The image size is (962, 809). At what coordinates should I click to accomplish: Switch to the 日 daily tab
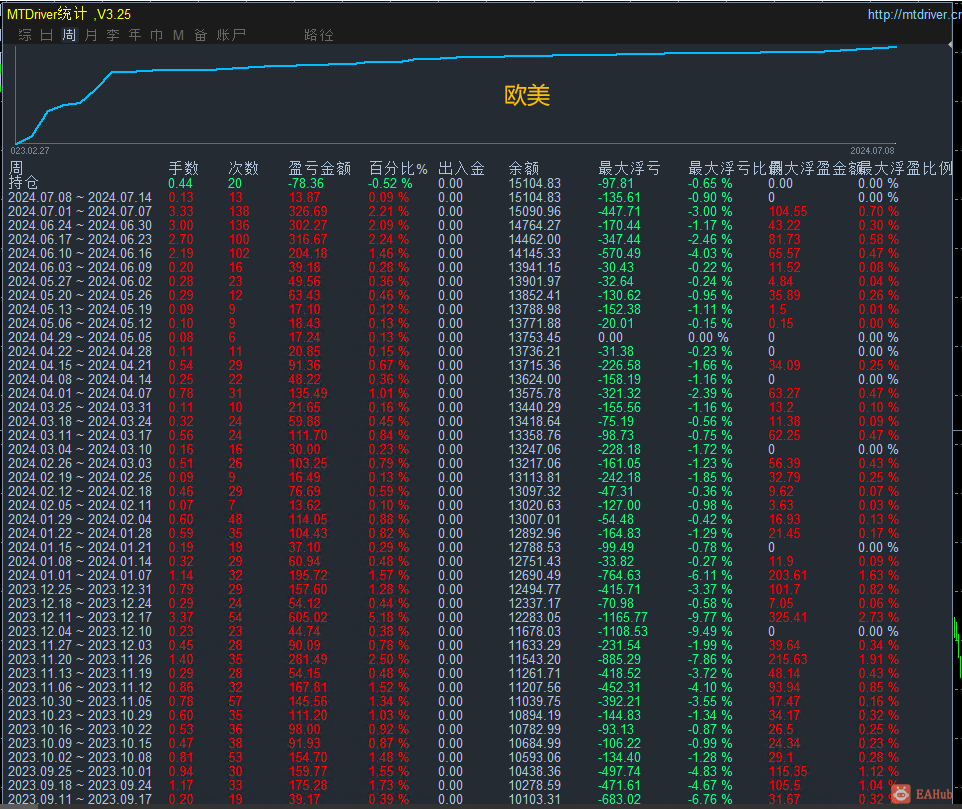coord(47,35)
